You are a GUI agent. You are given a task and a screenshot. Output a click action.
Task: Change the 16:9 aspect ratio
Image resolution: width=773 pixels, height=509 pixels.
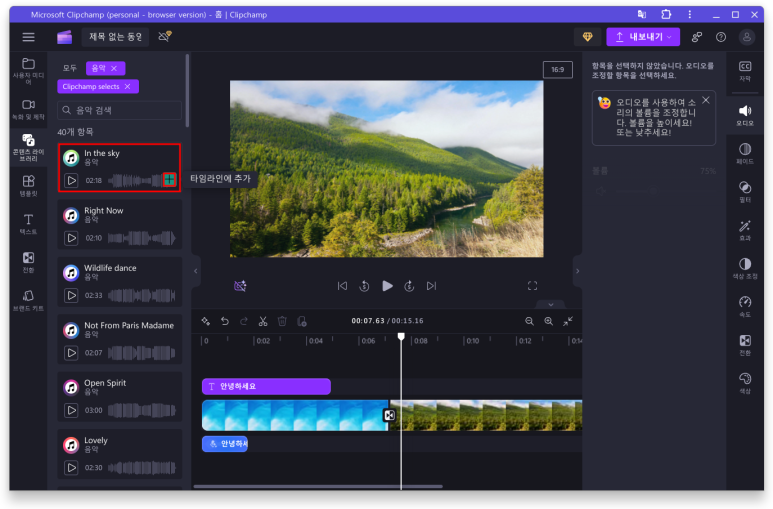point(558,70)
